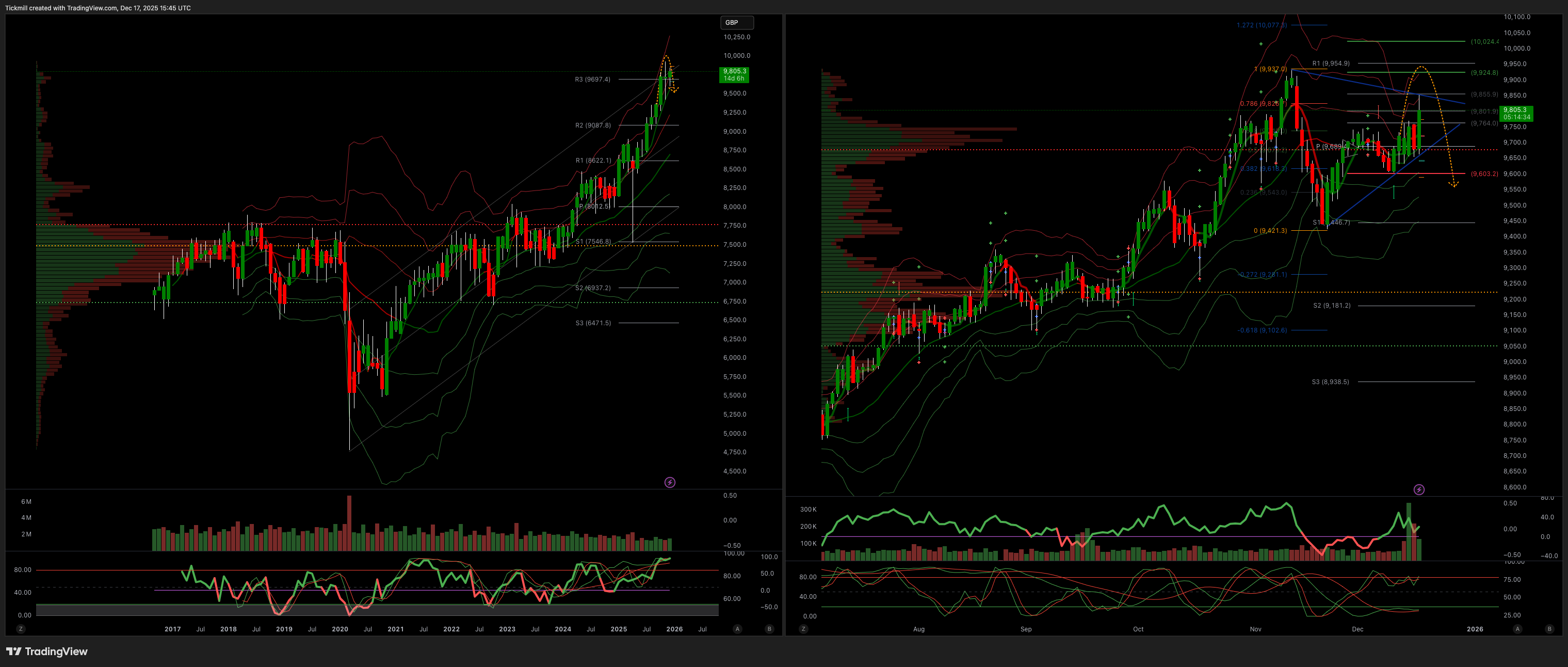Click the Nov label on right time axis
Screen dimensions: 1568x667
(1255, 629)
